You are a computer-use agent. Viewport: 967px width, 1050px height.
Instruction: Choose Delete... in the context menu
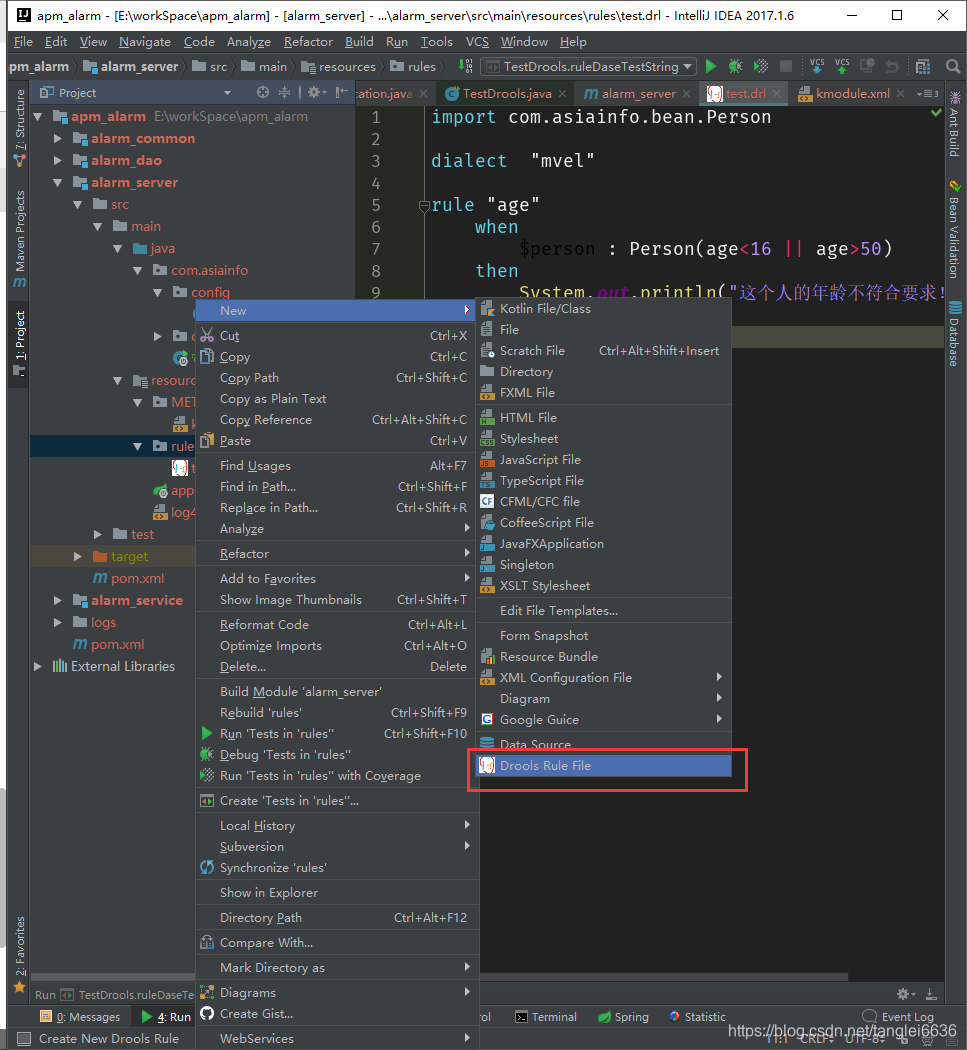pos(338,666)
